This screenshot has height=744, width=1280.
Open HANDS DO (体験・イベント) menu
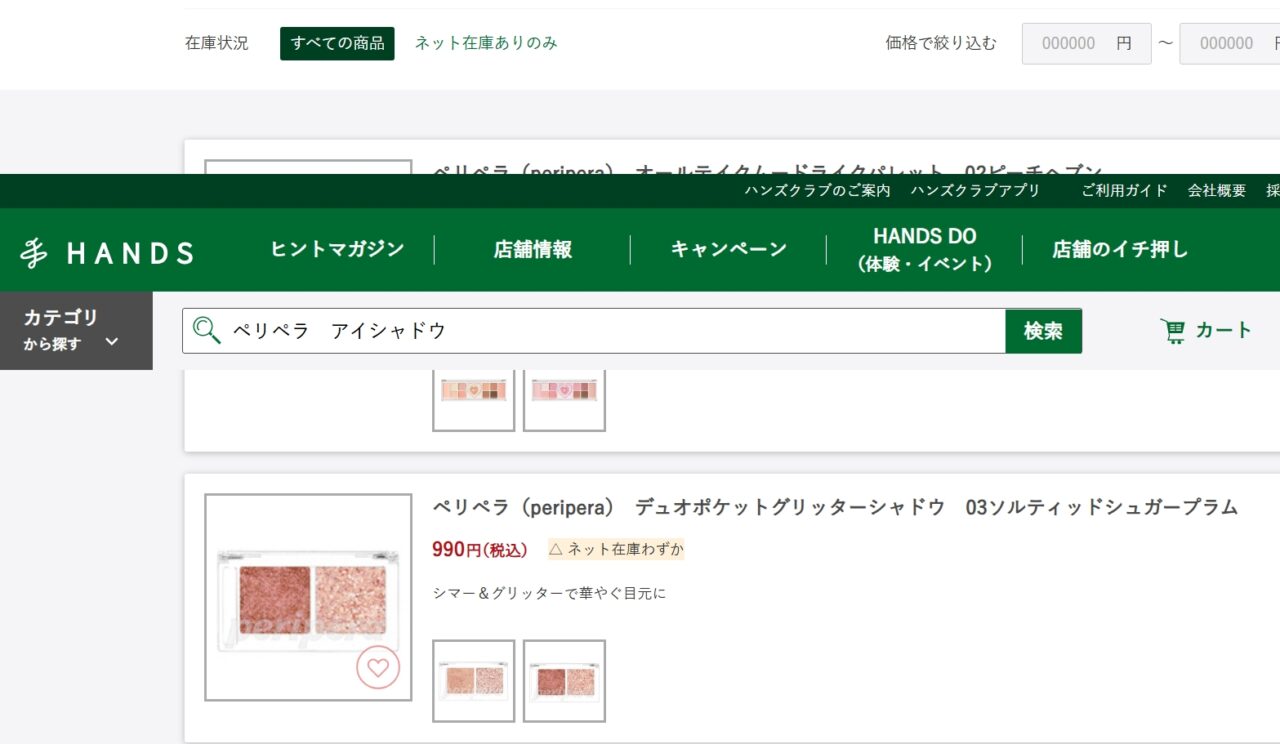coord(924,249)
